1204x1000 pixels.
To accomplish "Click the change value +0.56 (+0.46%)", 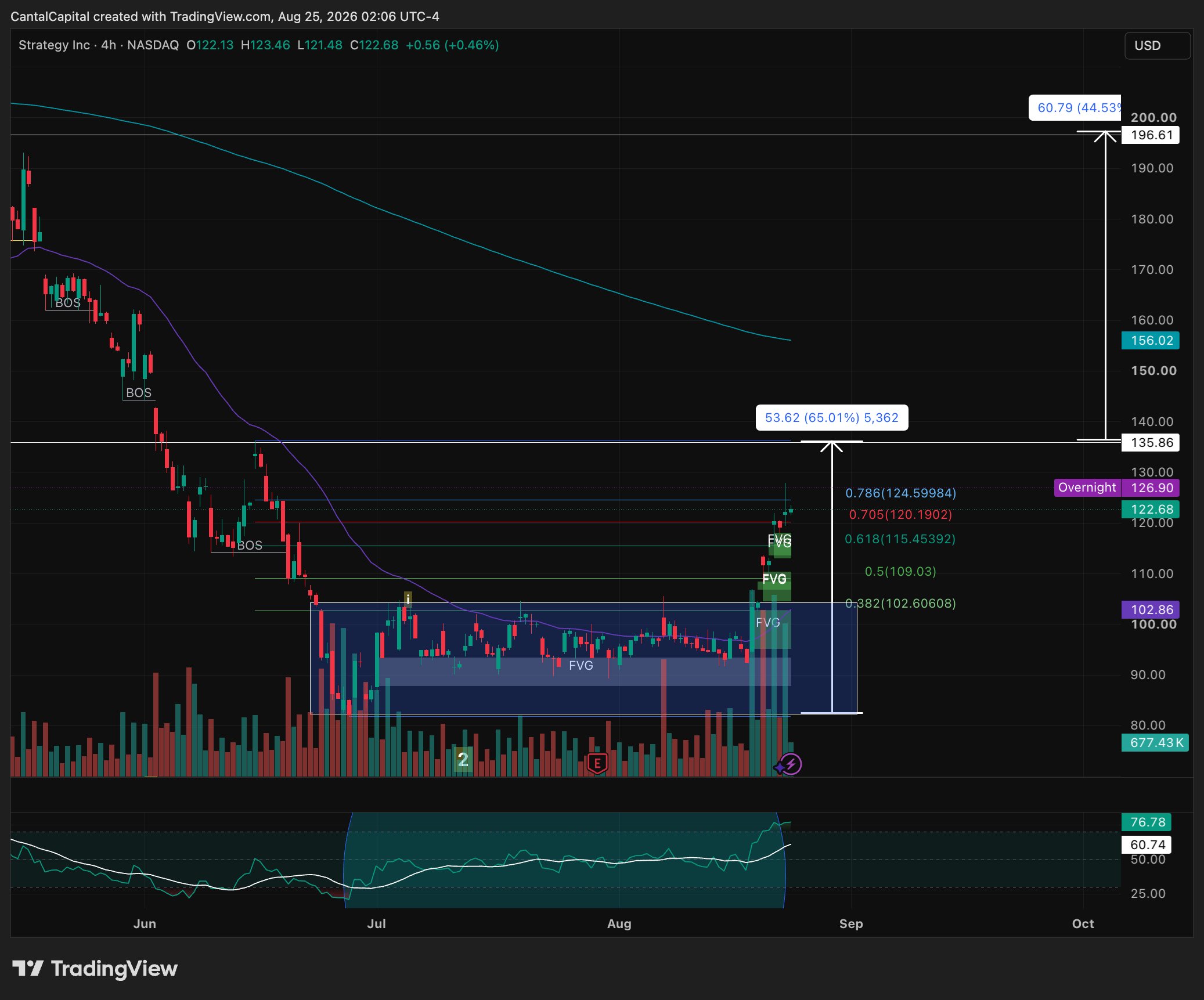I will click(x=452, y=45).
